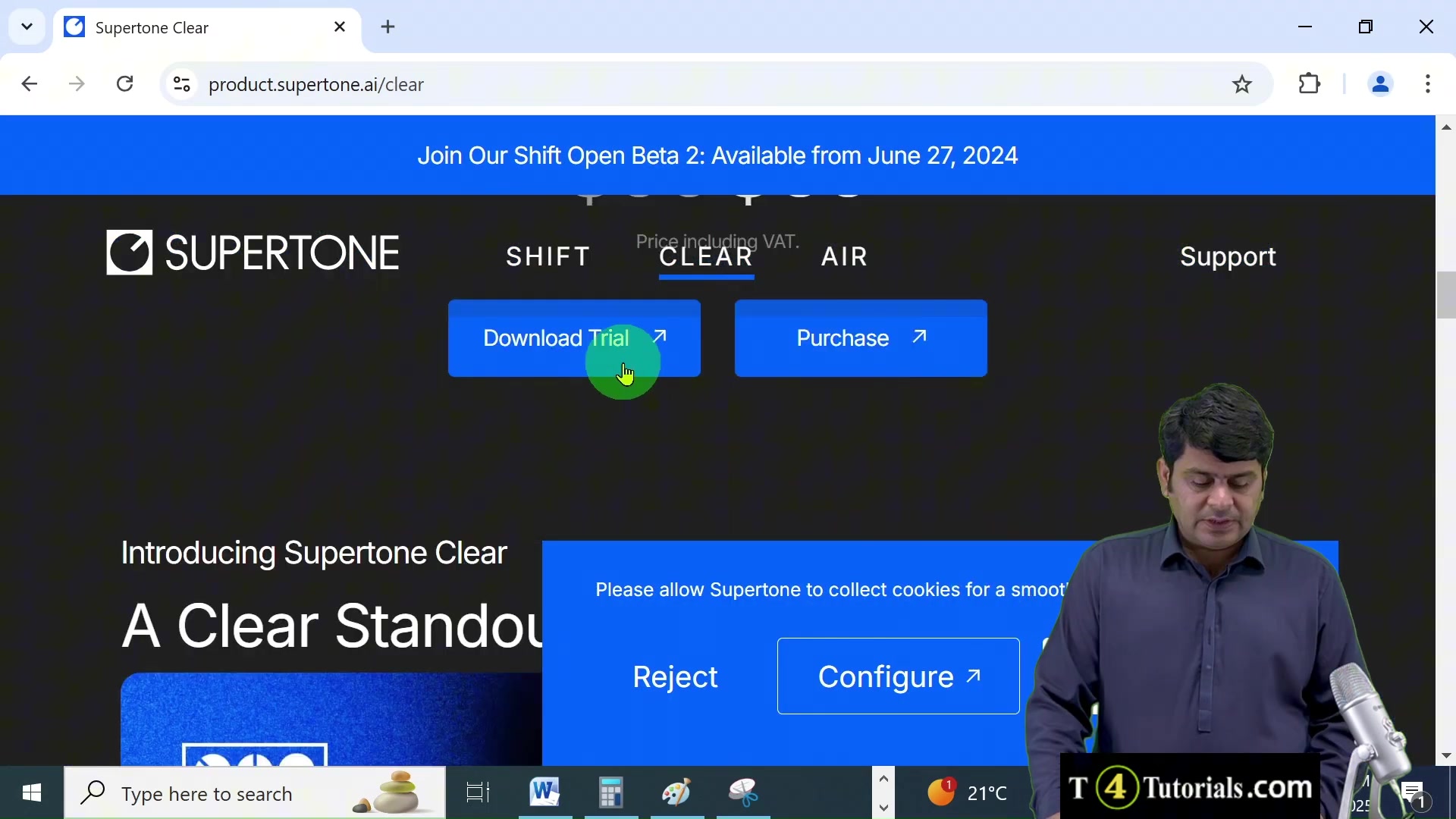
Task: Open the browser Extensions puzzle icon
Action: point(1310,84)
